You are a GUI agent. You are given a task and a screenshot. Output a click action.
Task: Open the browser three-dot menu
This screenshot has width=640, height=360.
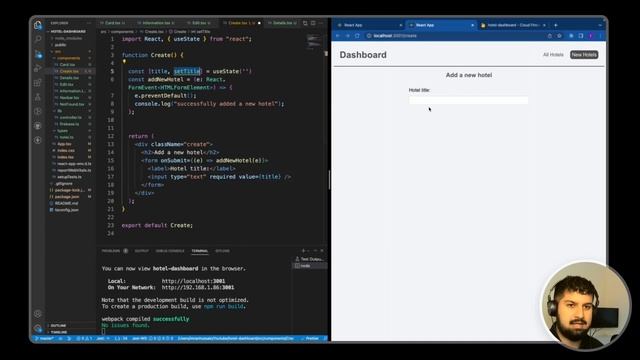600,36
